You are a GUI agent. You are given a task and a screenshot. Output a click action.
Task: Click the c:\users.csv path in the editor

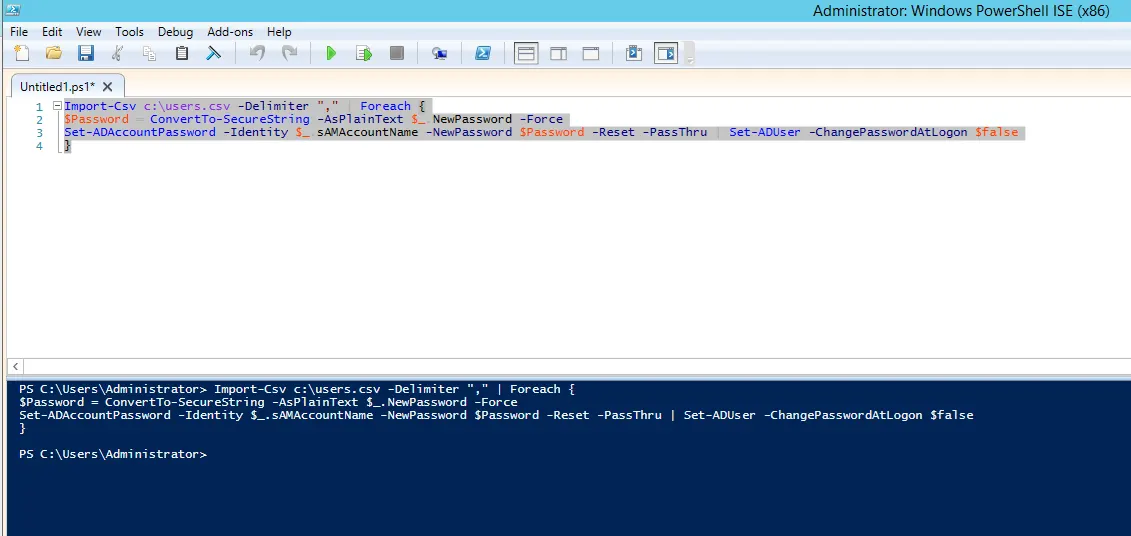point(187,106)
